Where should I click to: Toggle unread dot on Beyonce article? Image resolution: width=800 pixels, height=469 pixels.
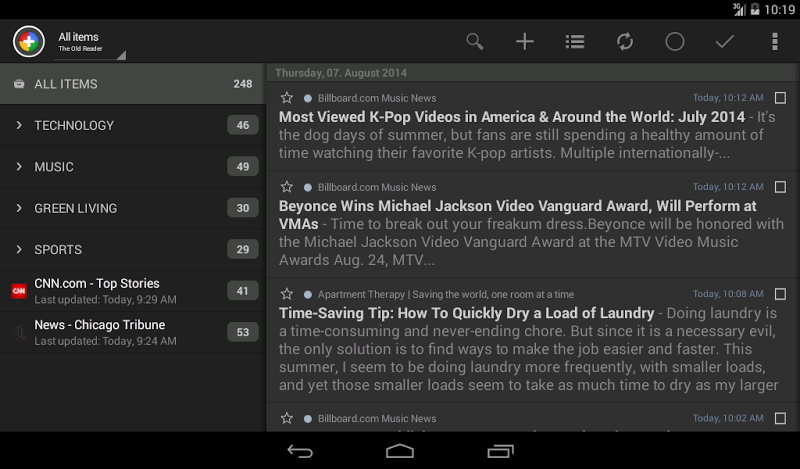coord(308,187)
